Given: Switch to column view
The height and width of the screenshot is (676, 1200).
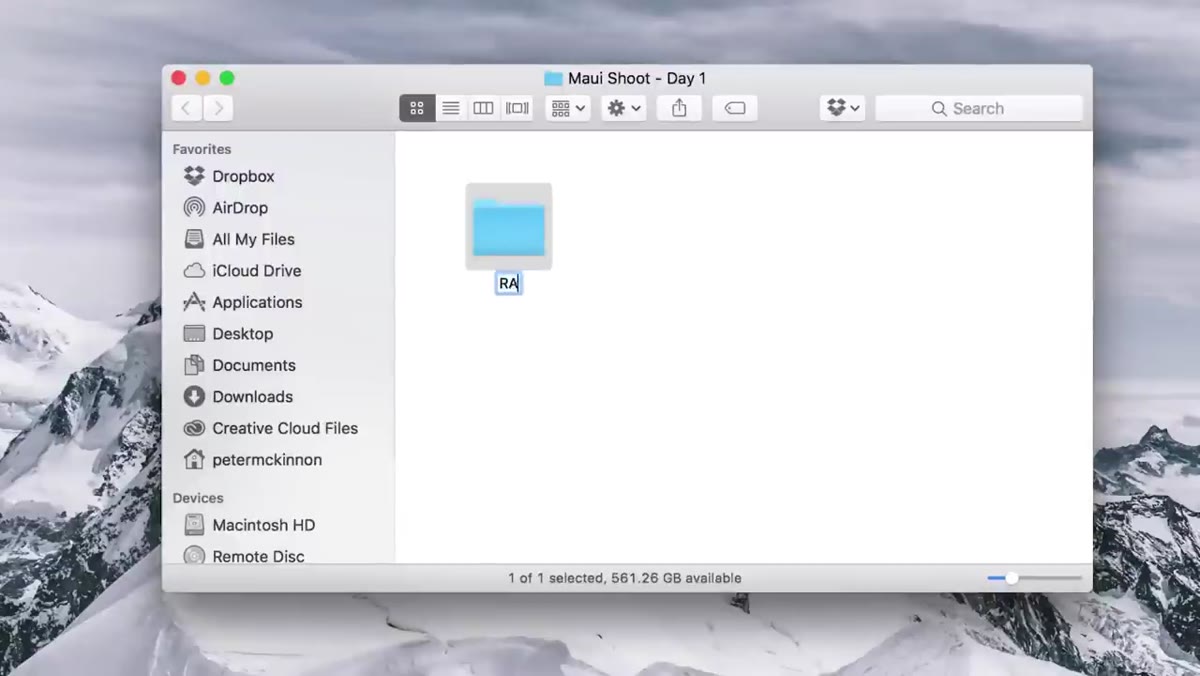Looking at the screenshot, I should (x=484, y=108).
